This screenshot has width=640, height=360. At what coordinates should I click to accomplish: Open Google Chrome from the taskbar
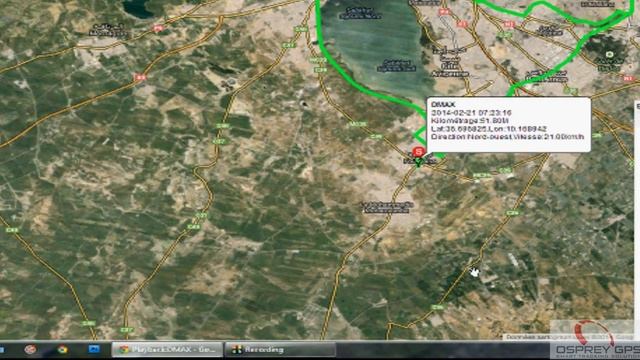(x=62, y=349)
